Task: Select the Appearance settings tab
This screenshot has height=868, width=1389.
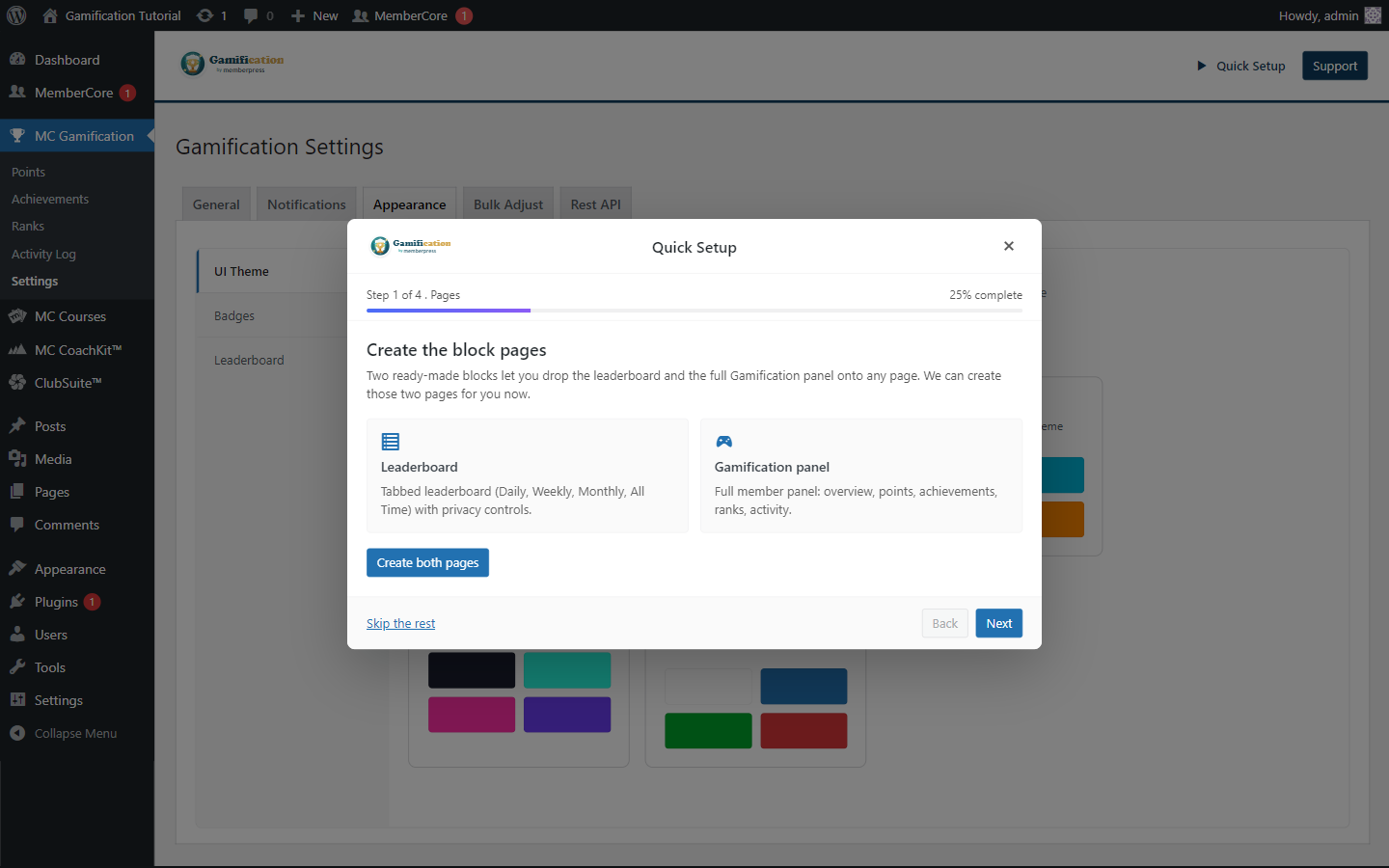Action: [x=410, y=204]
